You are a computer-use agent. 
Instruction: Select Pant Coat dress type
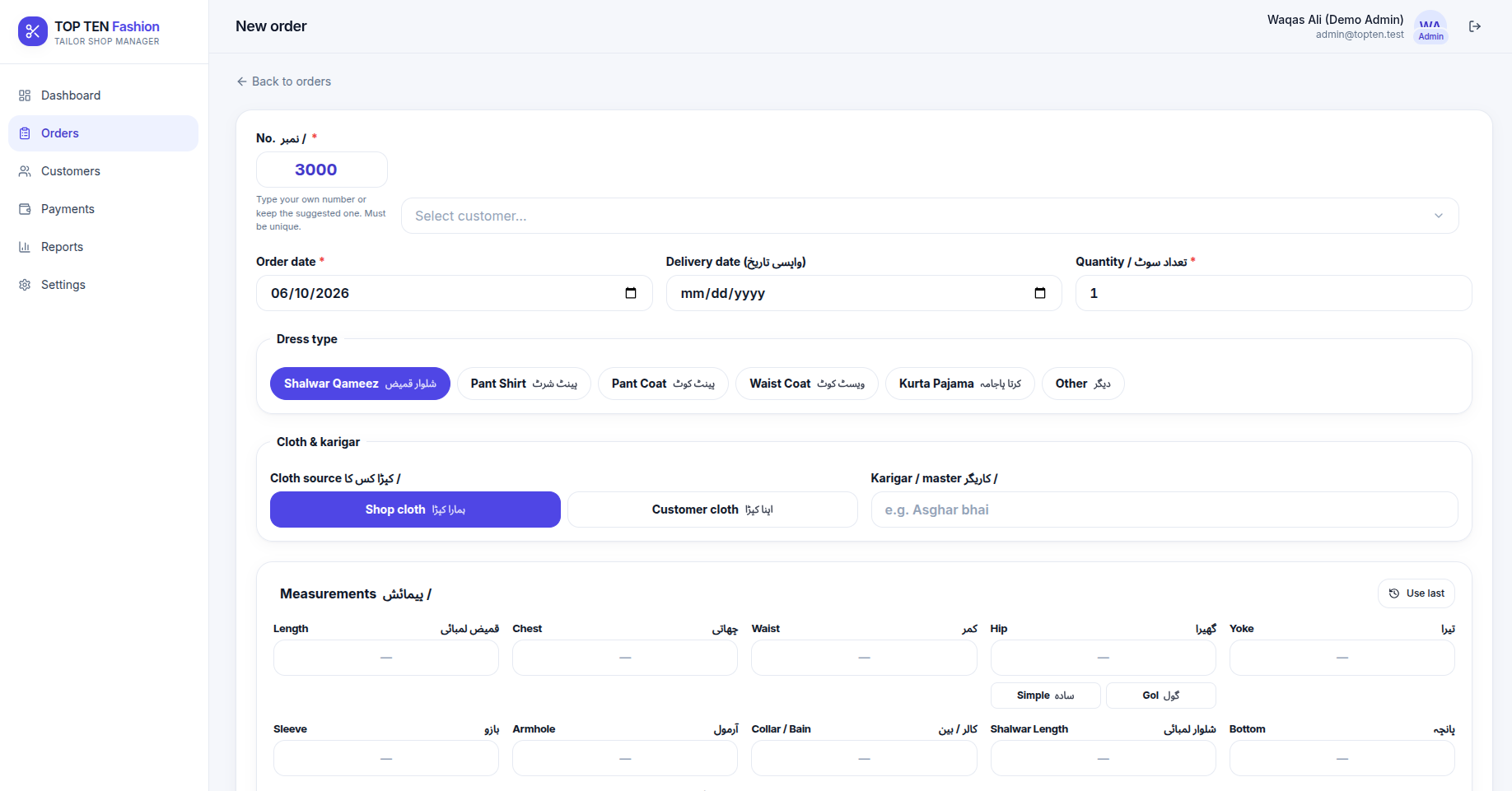click(x=663, y=384)
